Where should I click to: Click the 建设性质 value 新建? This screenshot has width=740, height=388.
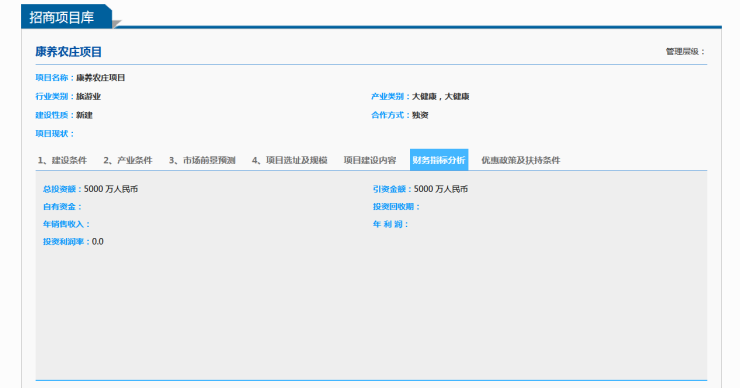click(x=84, y=115)
